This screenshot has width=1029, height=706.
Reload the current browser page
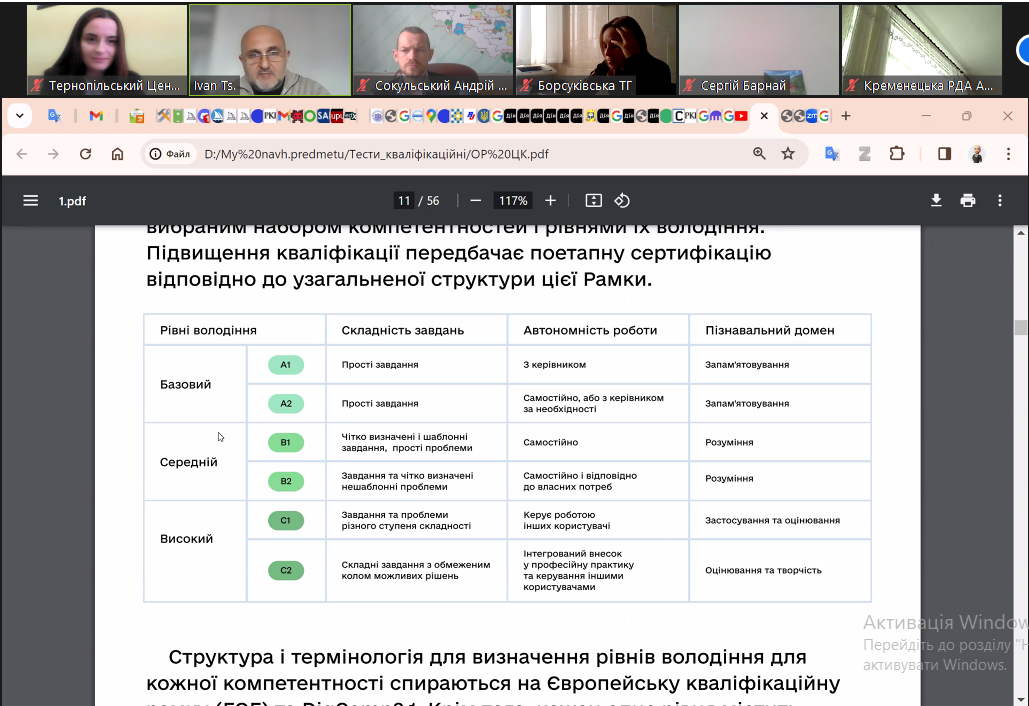[x=85, y=154]
